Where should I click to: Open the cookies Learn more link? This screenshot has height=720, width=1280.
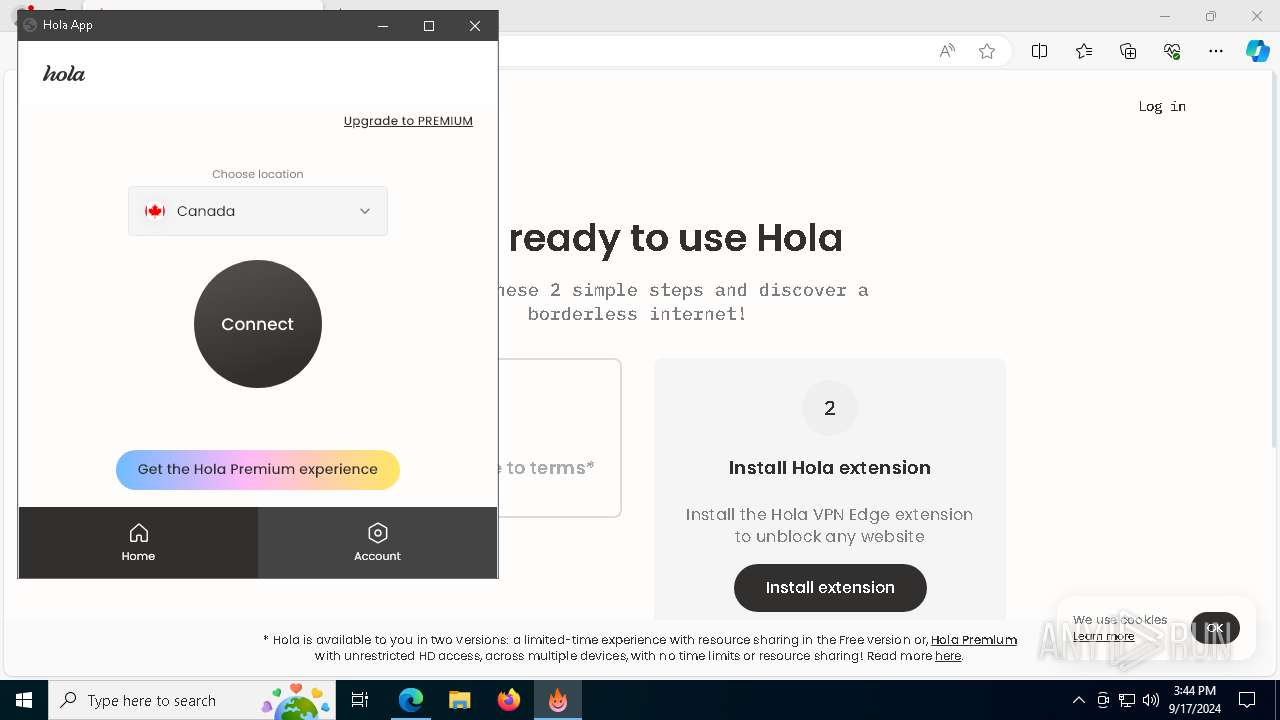(x=1104, y=636)
